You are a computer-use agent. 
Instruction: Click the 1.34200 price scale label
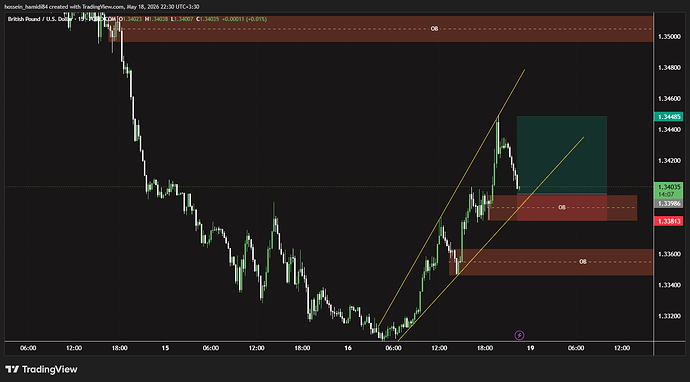coord(669,161)
